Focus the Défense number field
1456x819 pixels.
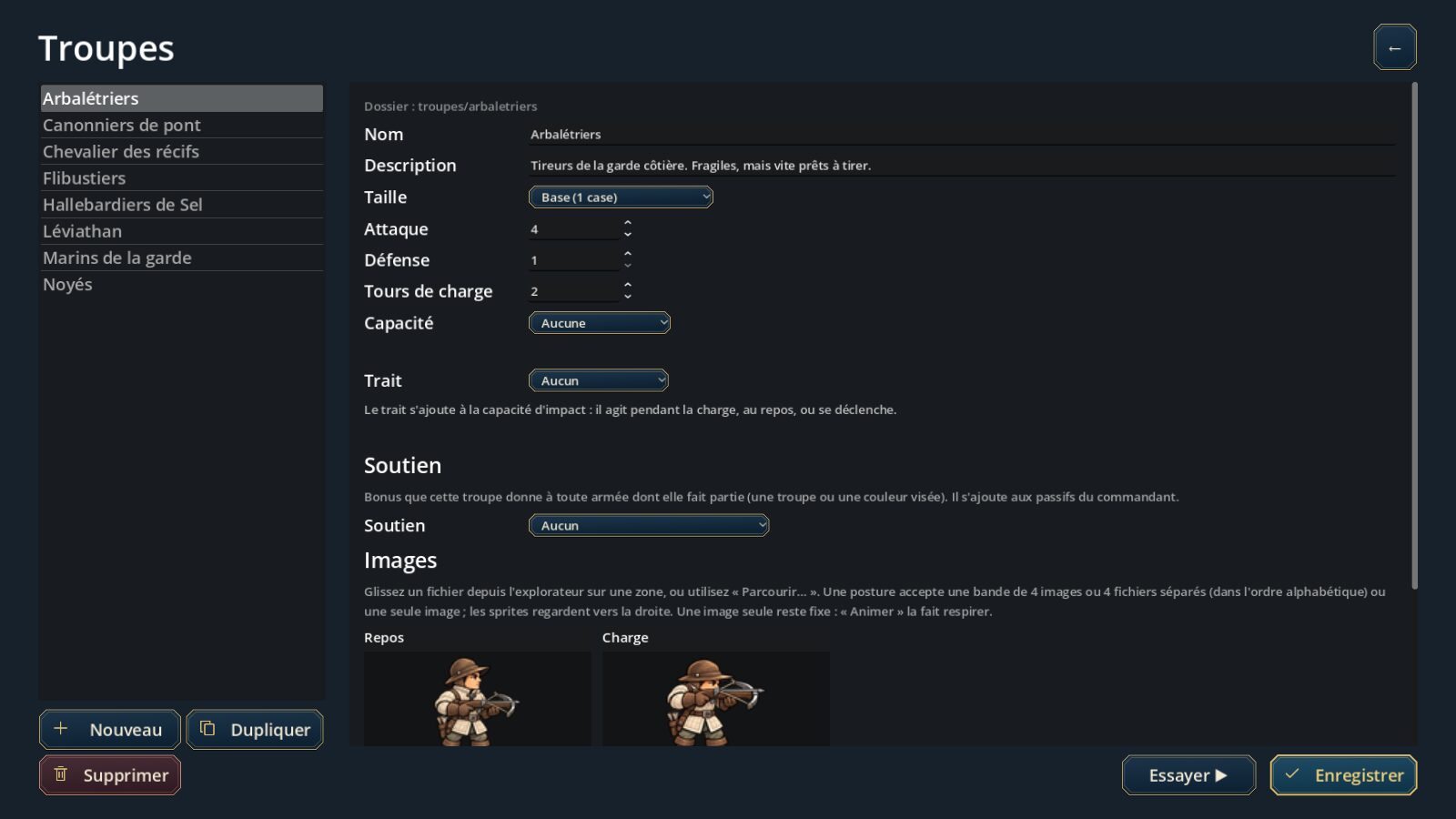click(x=574, y=260)
